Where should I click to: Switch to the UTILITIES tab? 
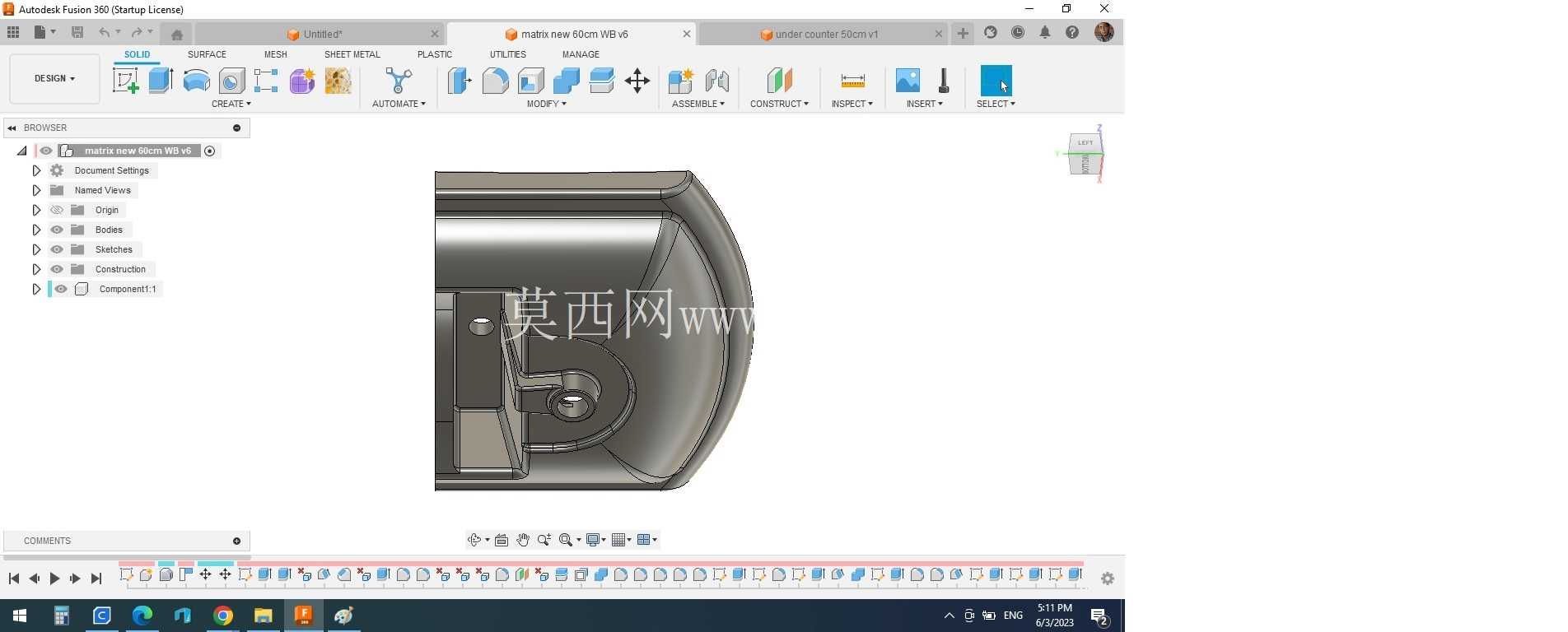pos(508,54)
